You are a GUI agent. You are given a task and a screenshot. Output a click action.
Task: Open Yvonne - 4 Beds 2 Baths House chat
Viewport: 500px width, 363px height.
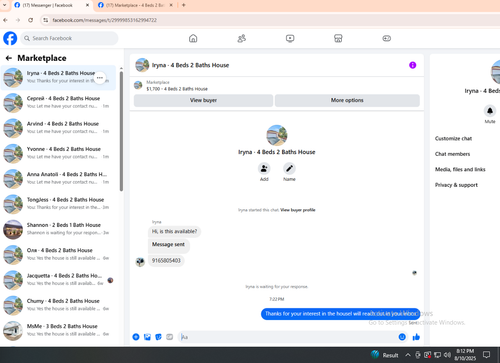58,153
